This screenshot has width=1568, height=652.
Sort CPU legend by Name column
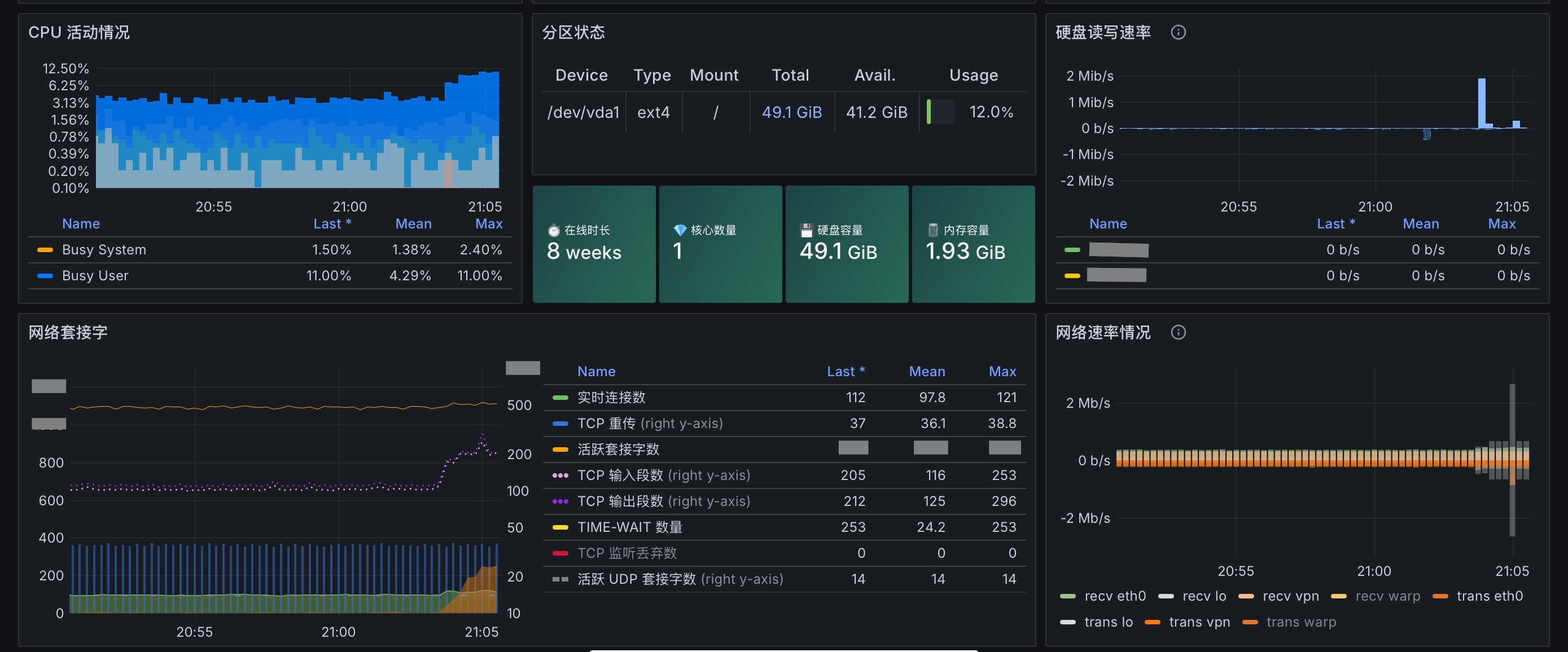pos(81,224)
